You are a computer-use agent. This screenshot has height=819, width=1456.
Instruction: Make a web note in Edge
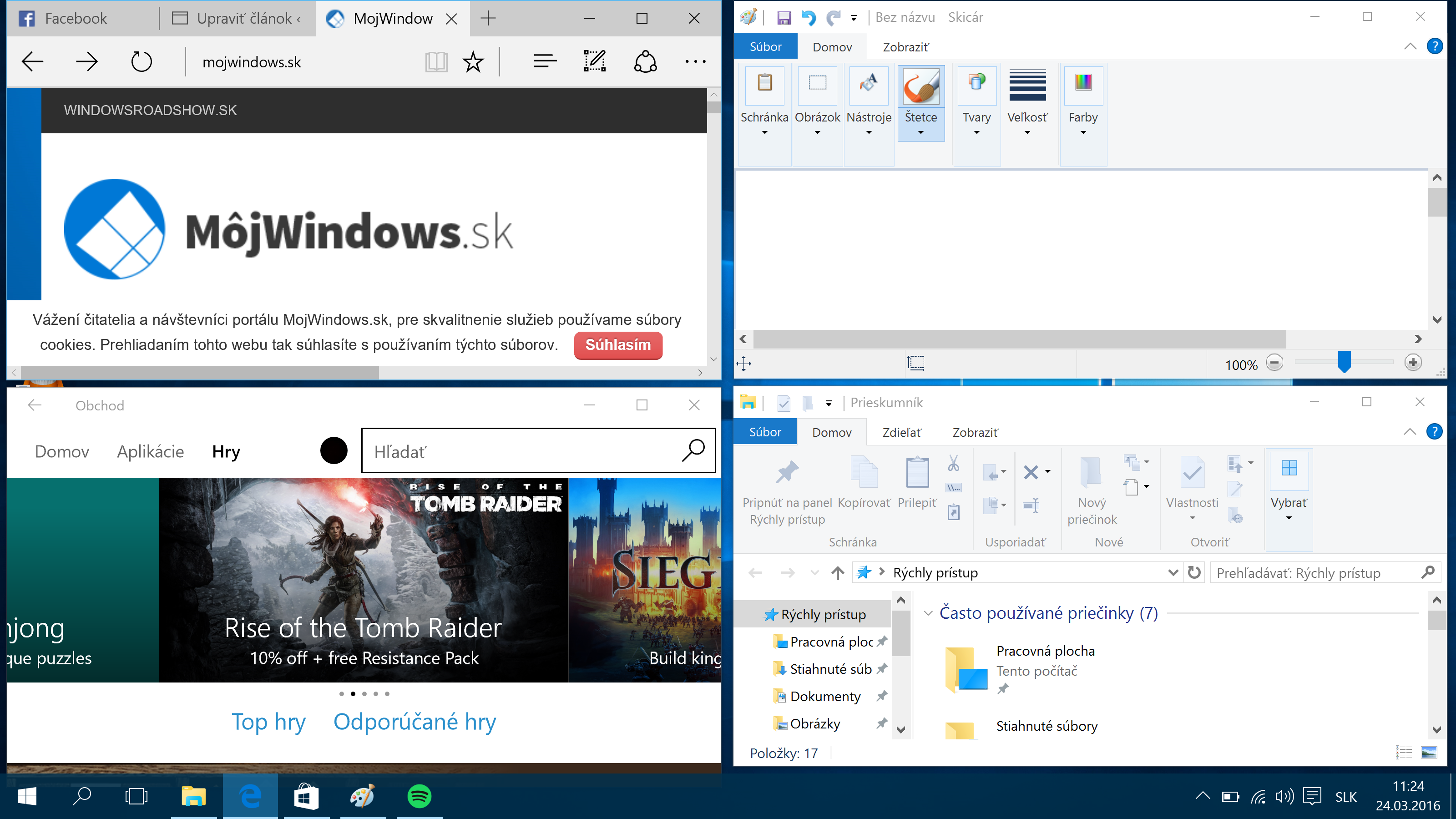tap(595, 61)
